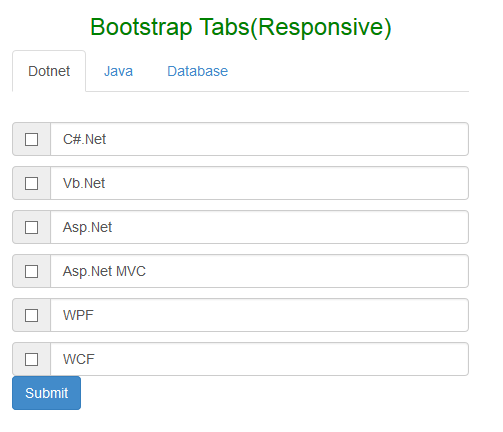This screenshot has width=503, height=432.
Task: Select the WCF checkbox
Action: coord(31,359)
